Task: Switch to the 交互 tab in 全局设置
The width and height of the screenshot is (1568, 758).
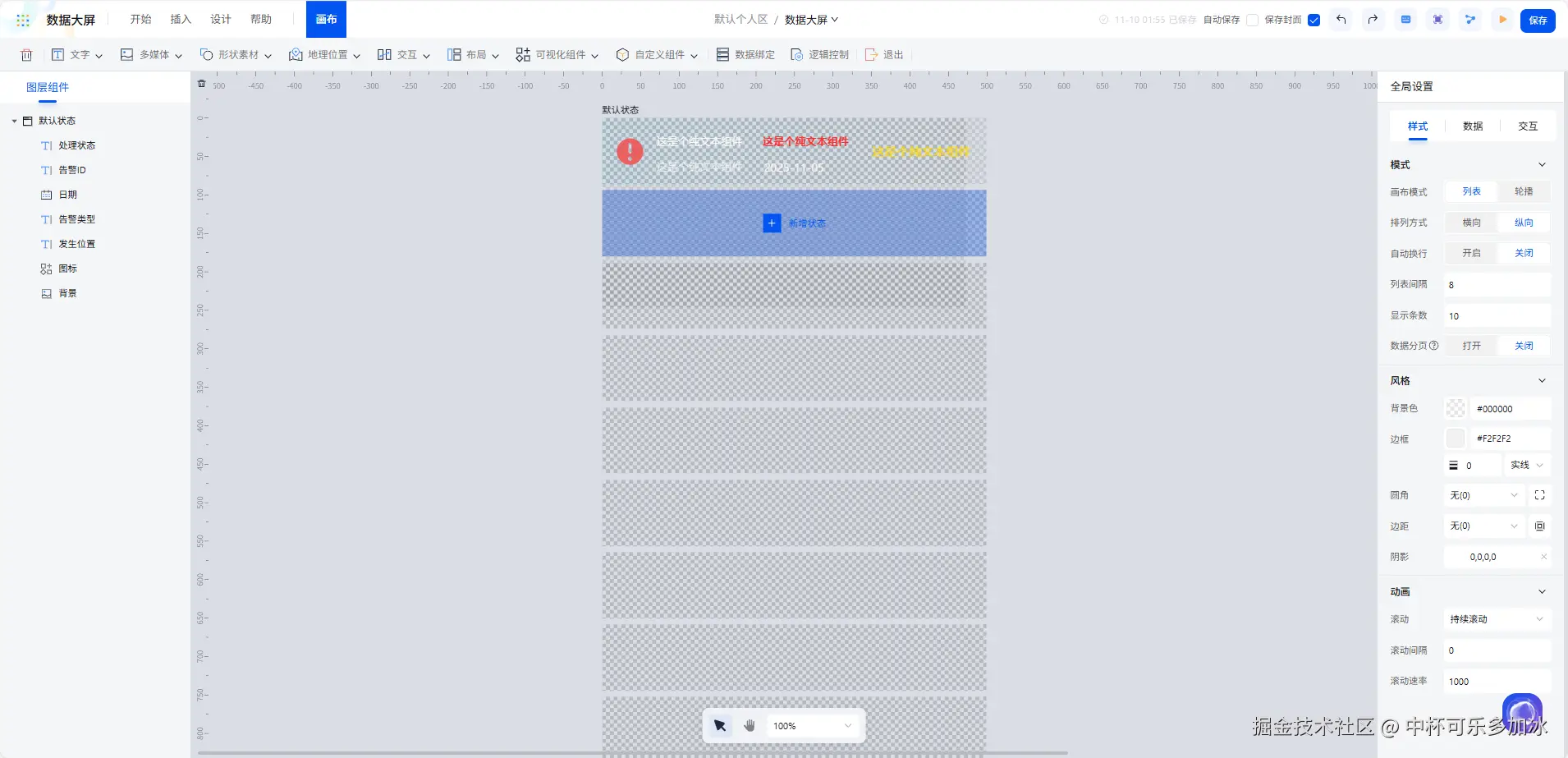Action: (x=1528, y=126)
